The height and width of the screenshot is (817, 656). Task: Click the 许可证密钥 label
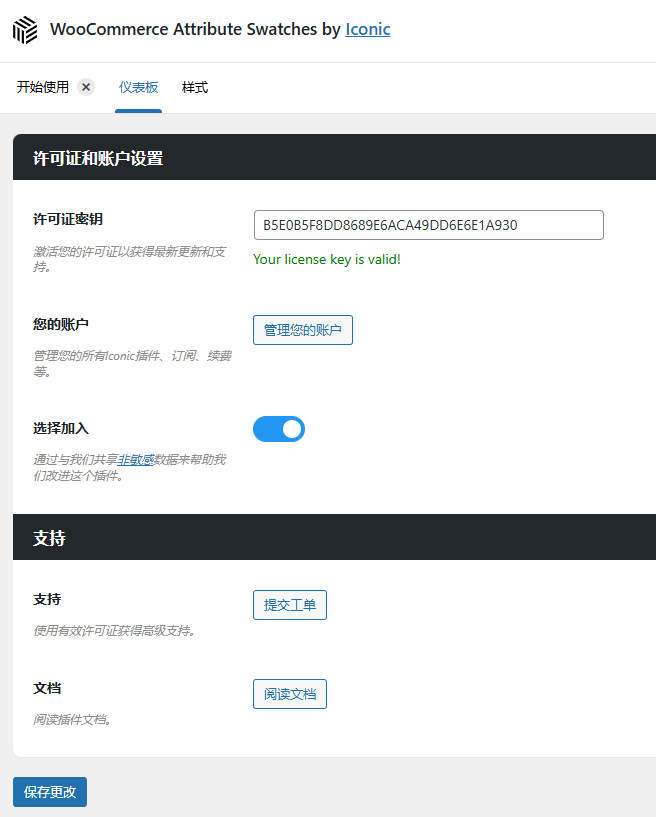pos(68,219)
